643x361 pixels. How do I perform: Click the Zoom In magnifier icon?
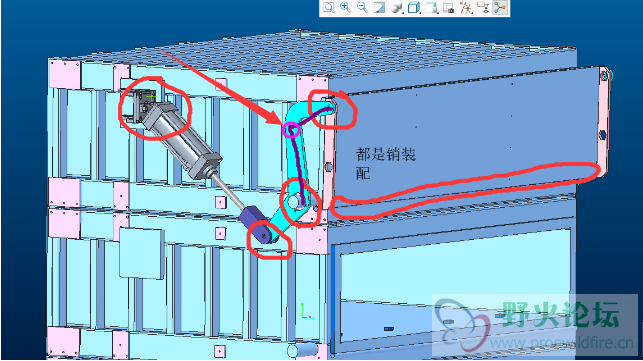click(x=346, y=7)
